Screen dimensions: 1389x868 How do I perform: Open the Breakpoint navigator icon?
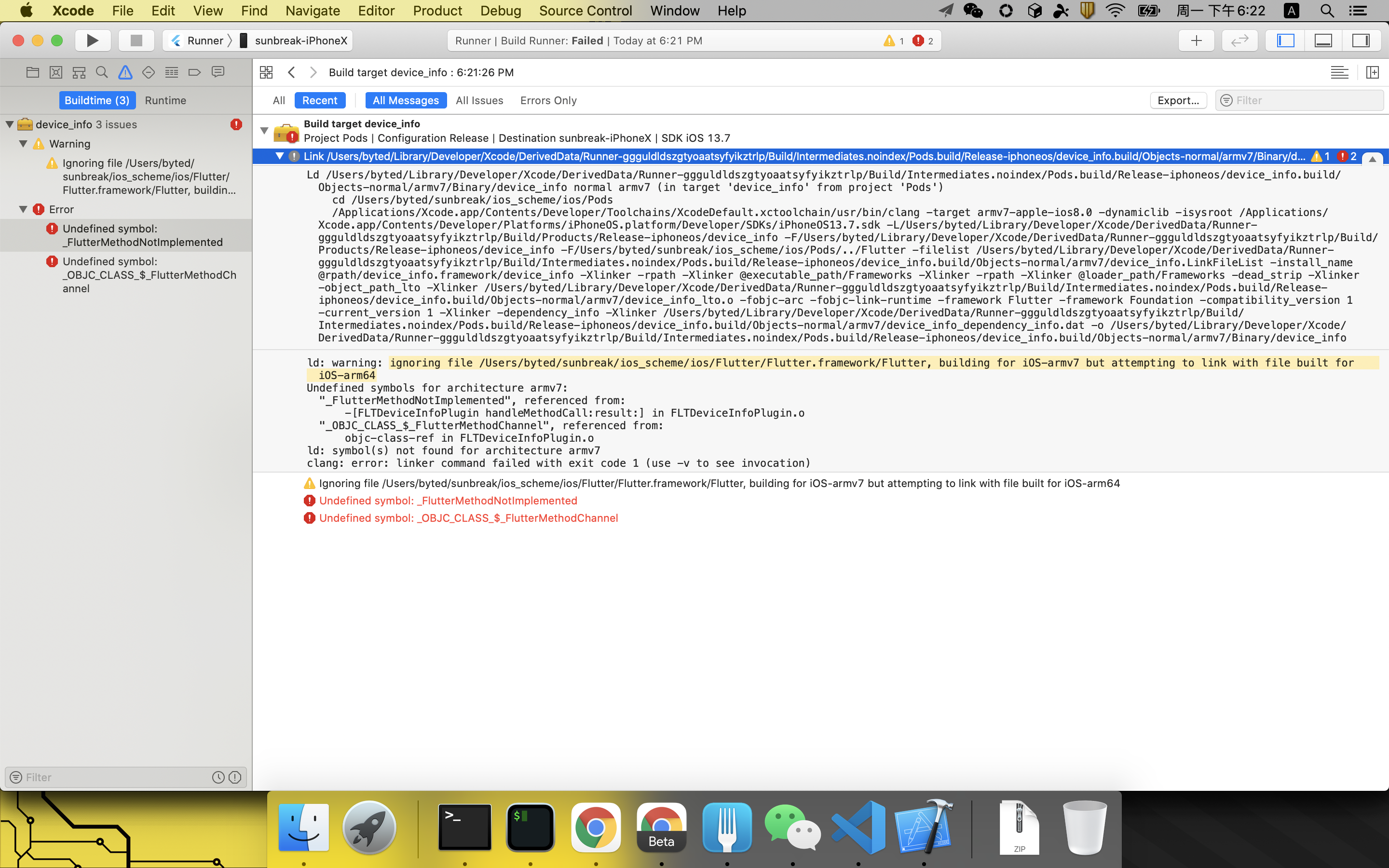coord(194,72)
